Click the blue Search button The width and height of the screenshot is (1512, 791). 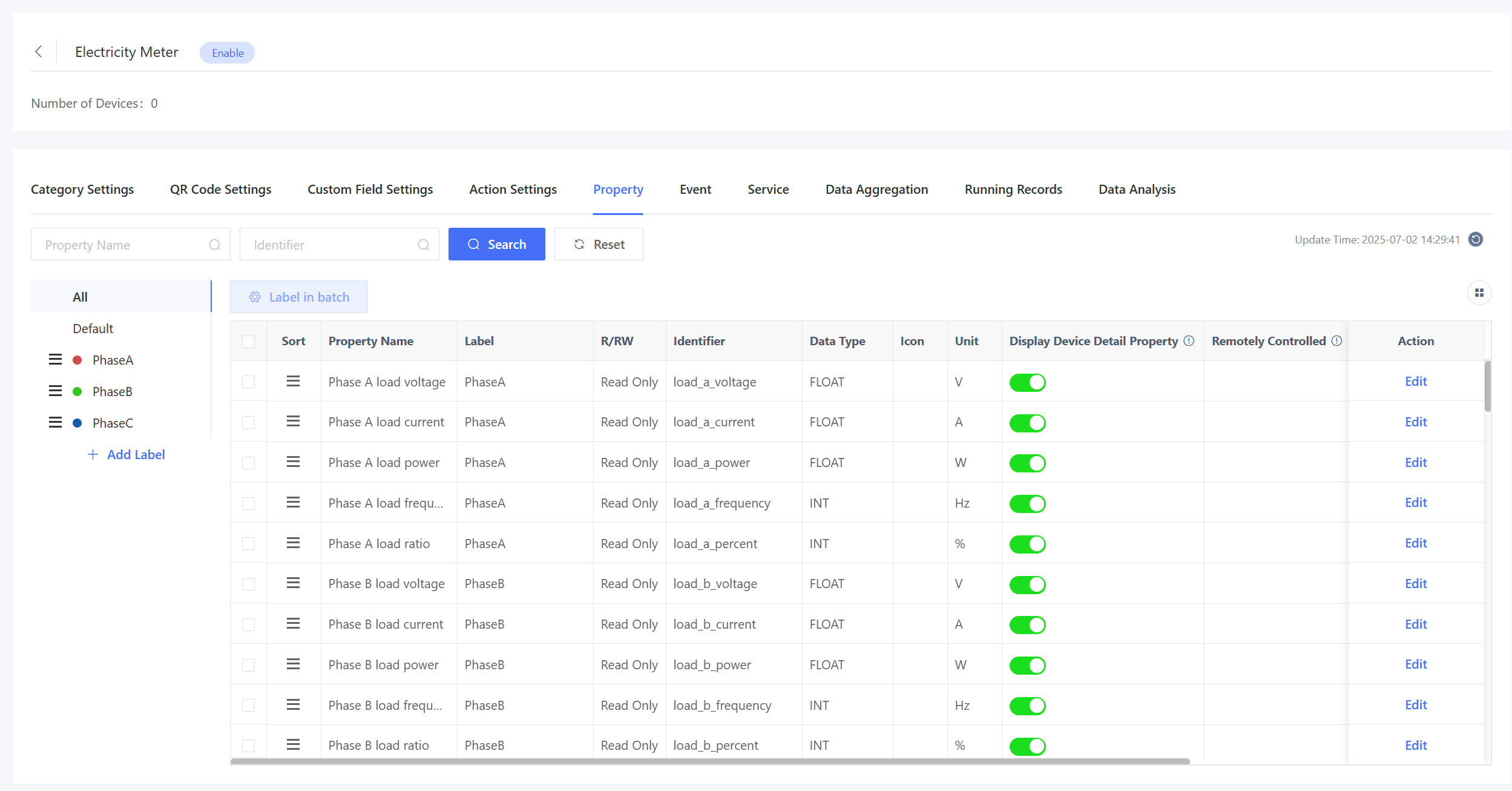496,244
